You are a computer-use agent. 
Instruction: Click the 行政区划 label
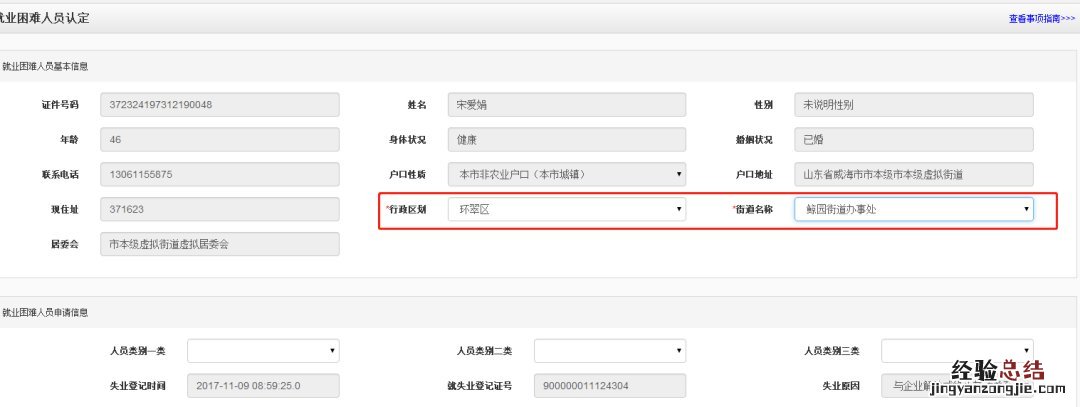(406, 209)
